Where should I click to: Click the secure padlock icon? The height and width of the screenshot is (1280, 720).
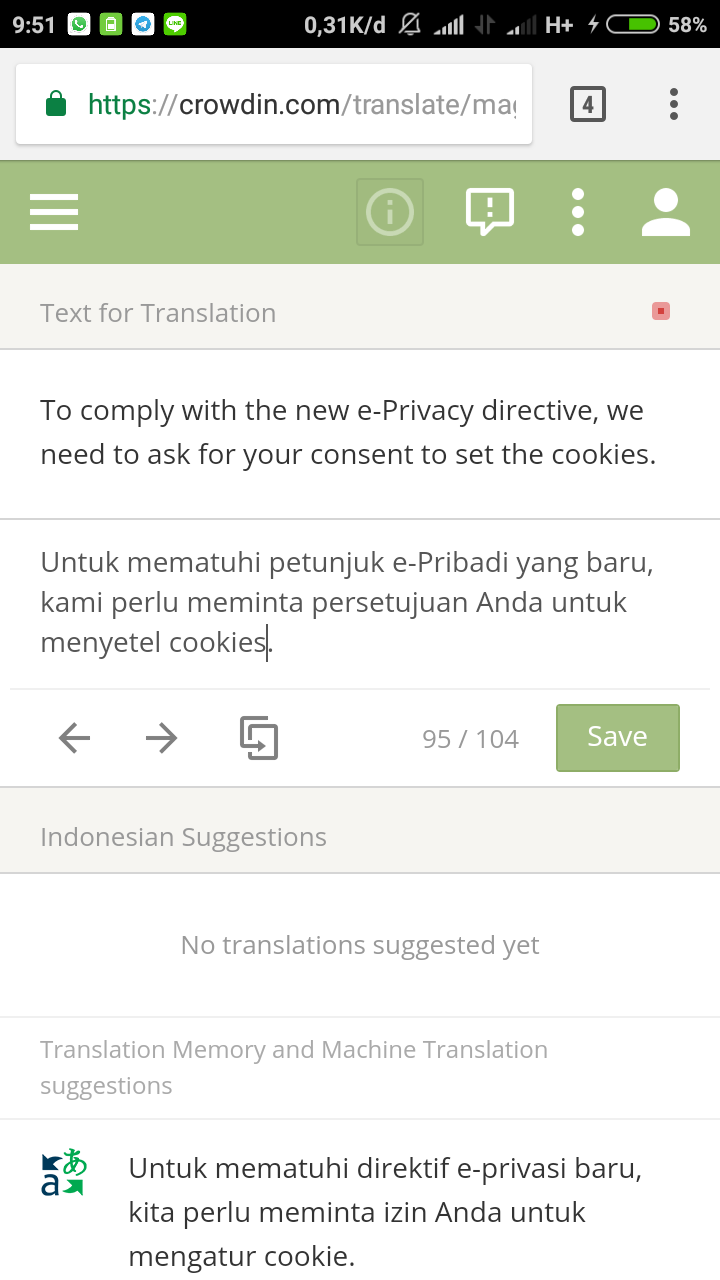[57, 104]
